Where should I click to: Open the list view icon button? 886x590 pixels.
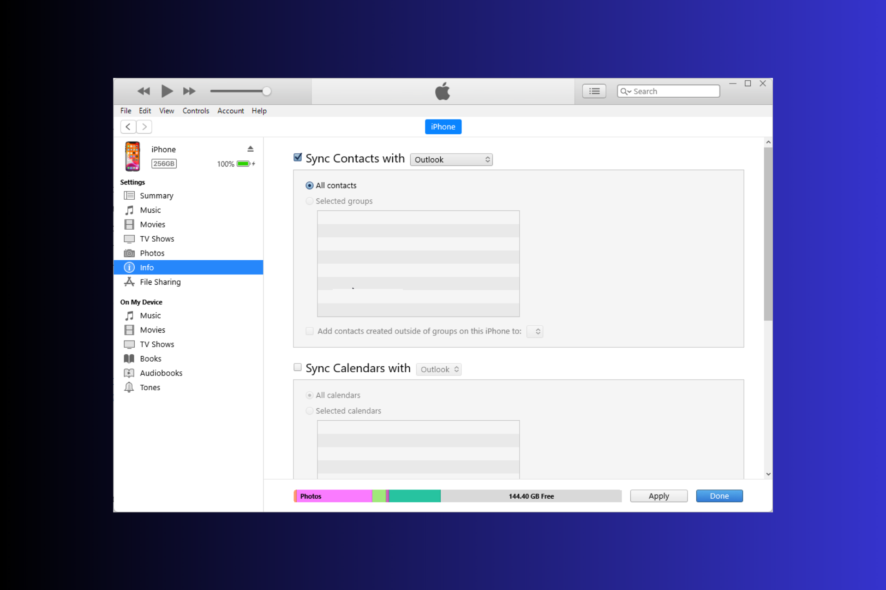[x=594, y=91]
